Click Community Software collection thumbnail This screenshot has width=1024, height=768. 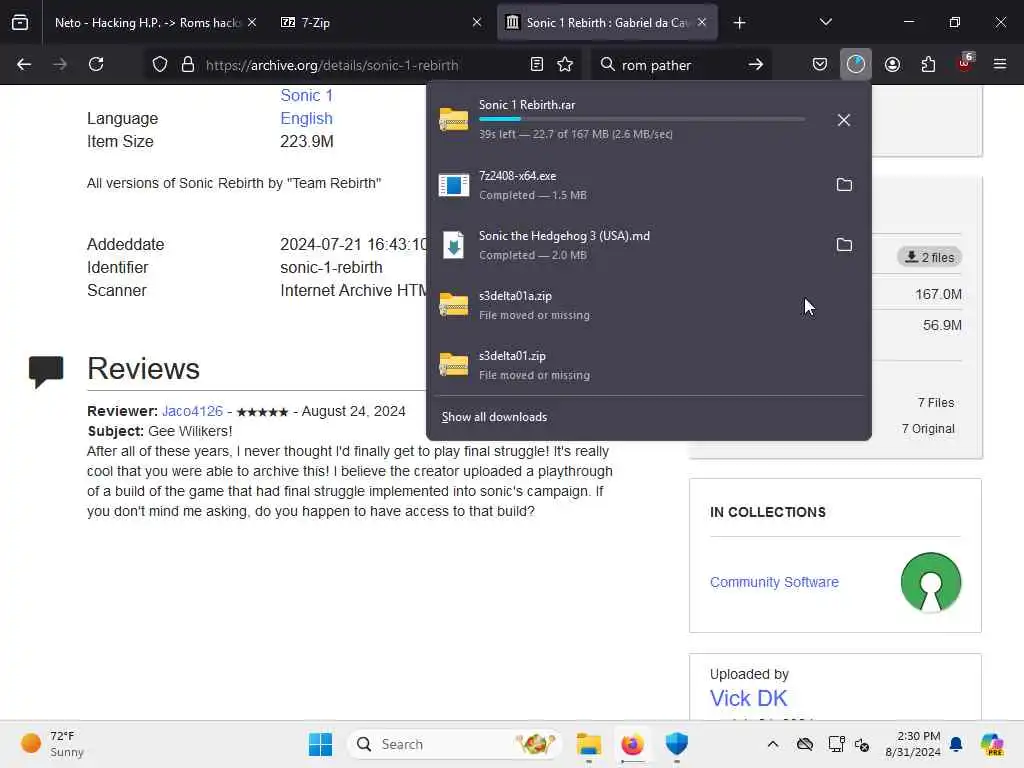[931, 582]
